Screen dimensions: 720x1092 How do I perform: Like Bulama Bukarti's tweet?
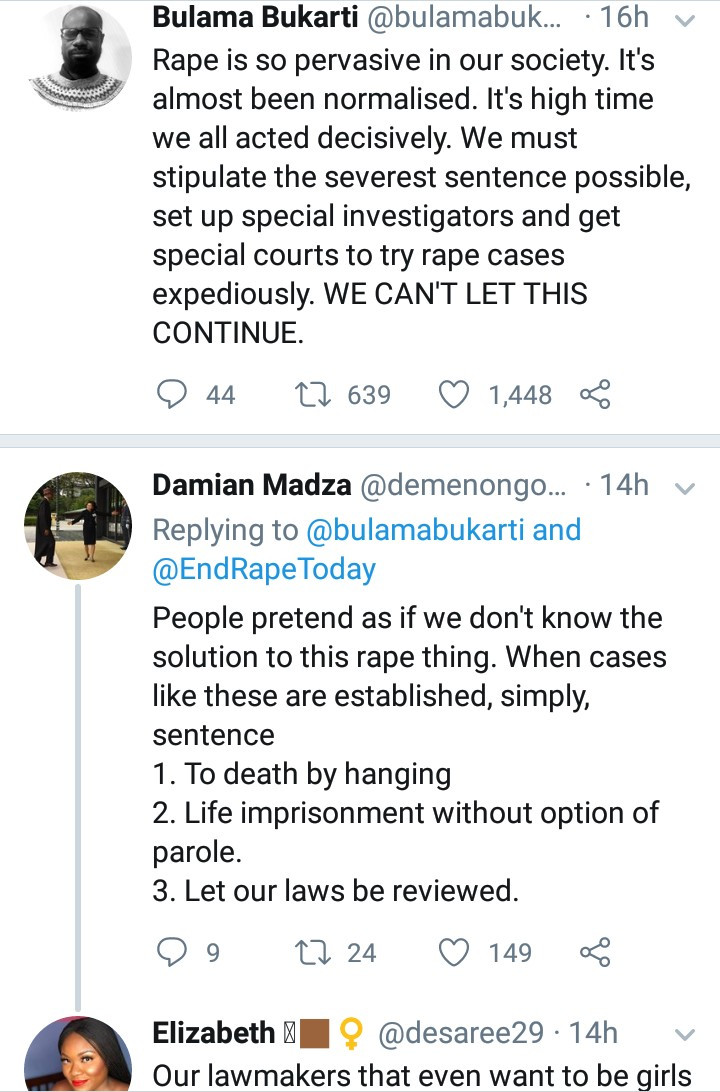pyautogui.click(x=456, y=395)
